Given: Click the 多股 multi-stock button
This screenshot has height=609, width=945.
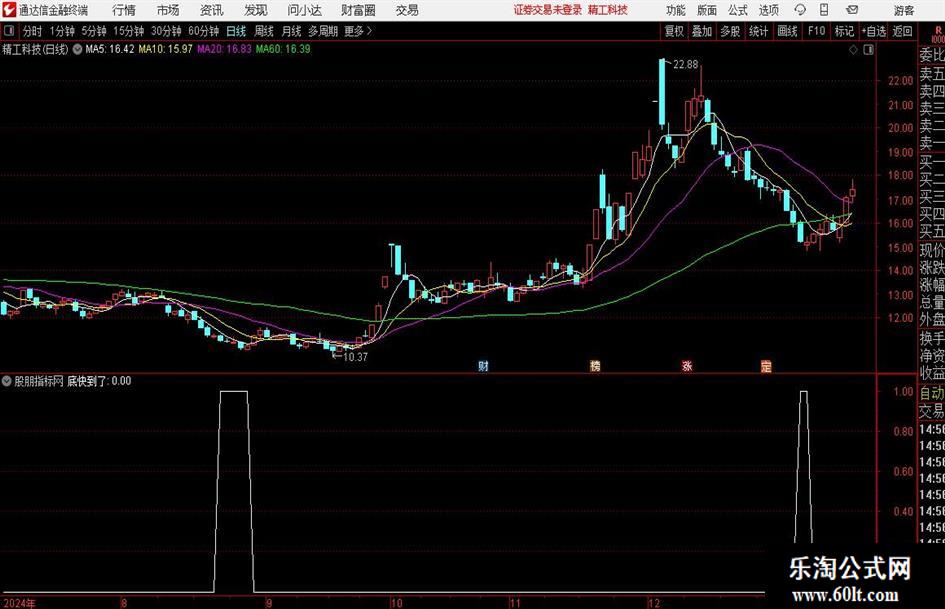Looking at the screenshot, I should [x=730, y=31].
